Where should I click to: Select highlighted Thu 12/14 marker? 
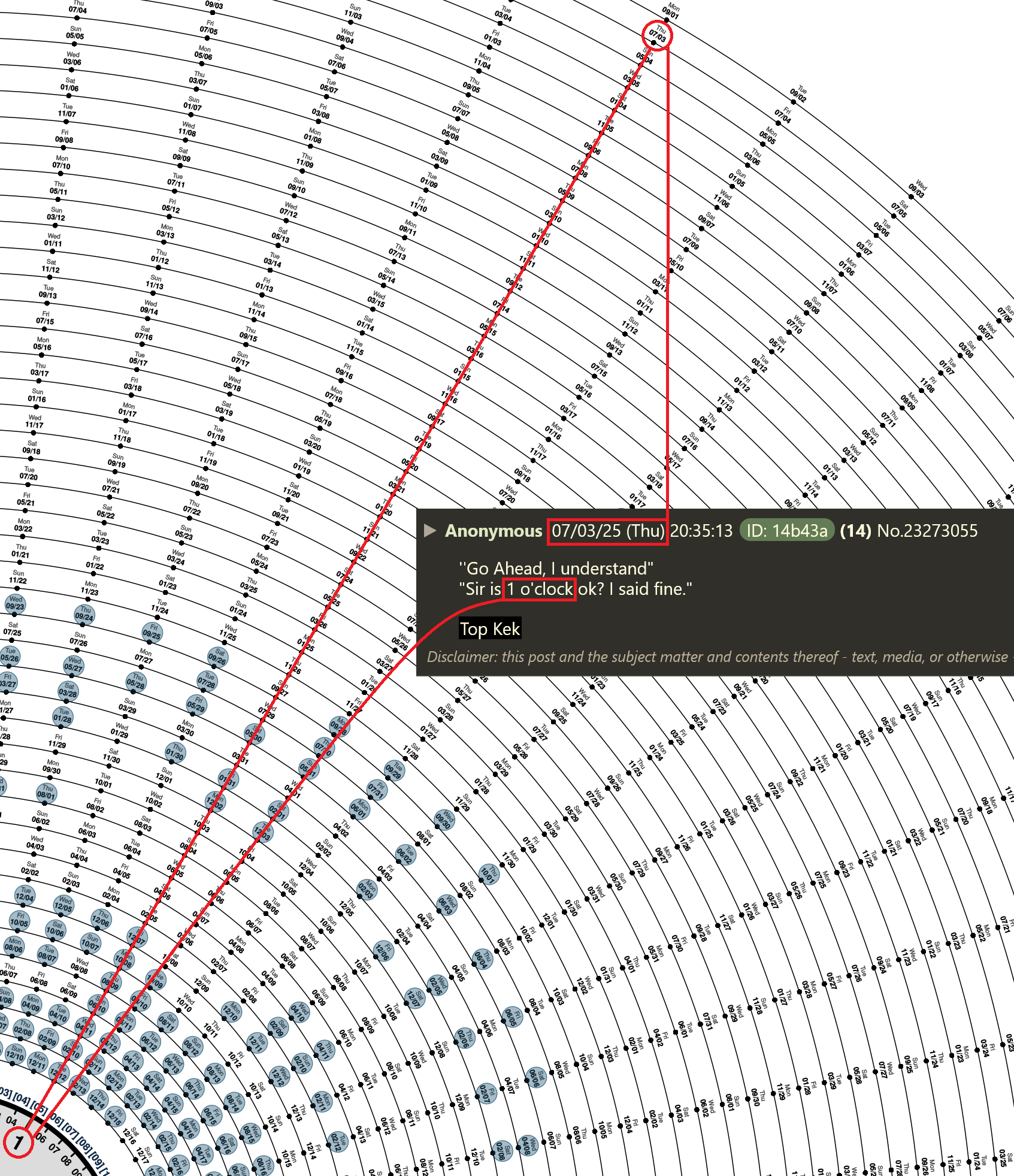(x=98, y=1099)
